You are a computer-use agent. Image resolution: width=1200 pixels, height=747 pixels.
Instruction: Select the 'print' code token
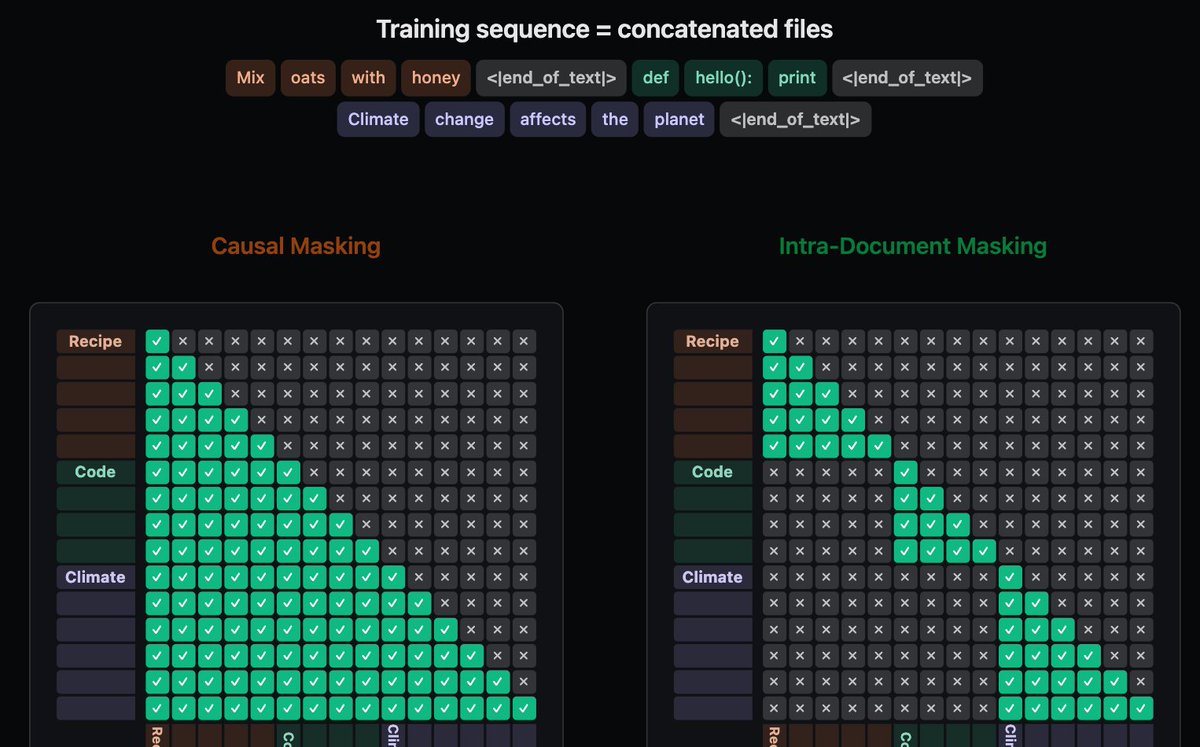(x=797, y=78)
